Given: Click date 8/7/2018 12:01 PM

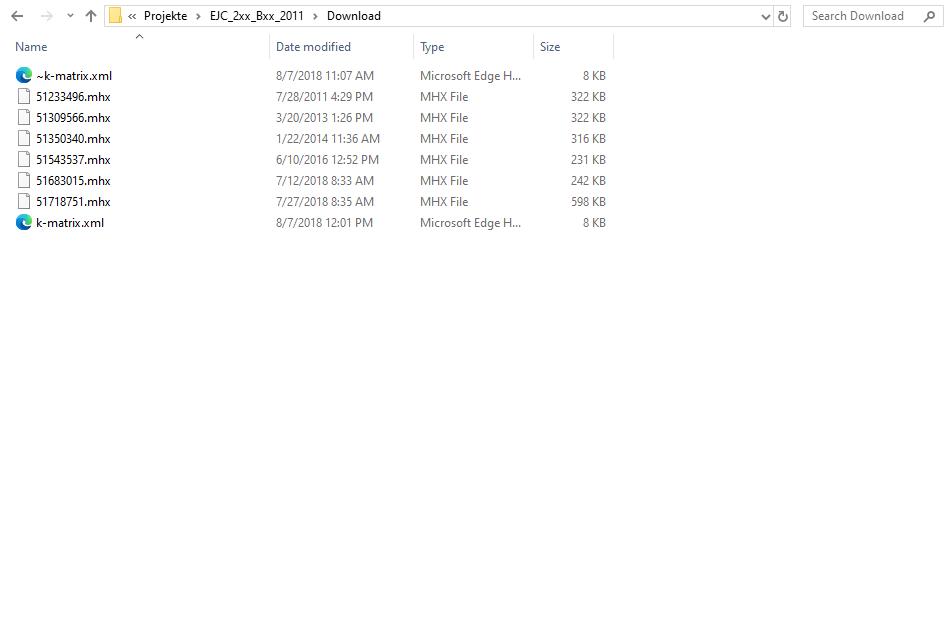Looking at the screenshot, I should (324, 223).
